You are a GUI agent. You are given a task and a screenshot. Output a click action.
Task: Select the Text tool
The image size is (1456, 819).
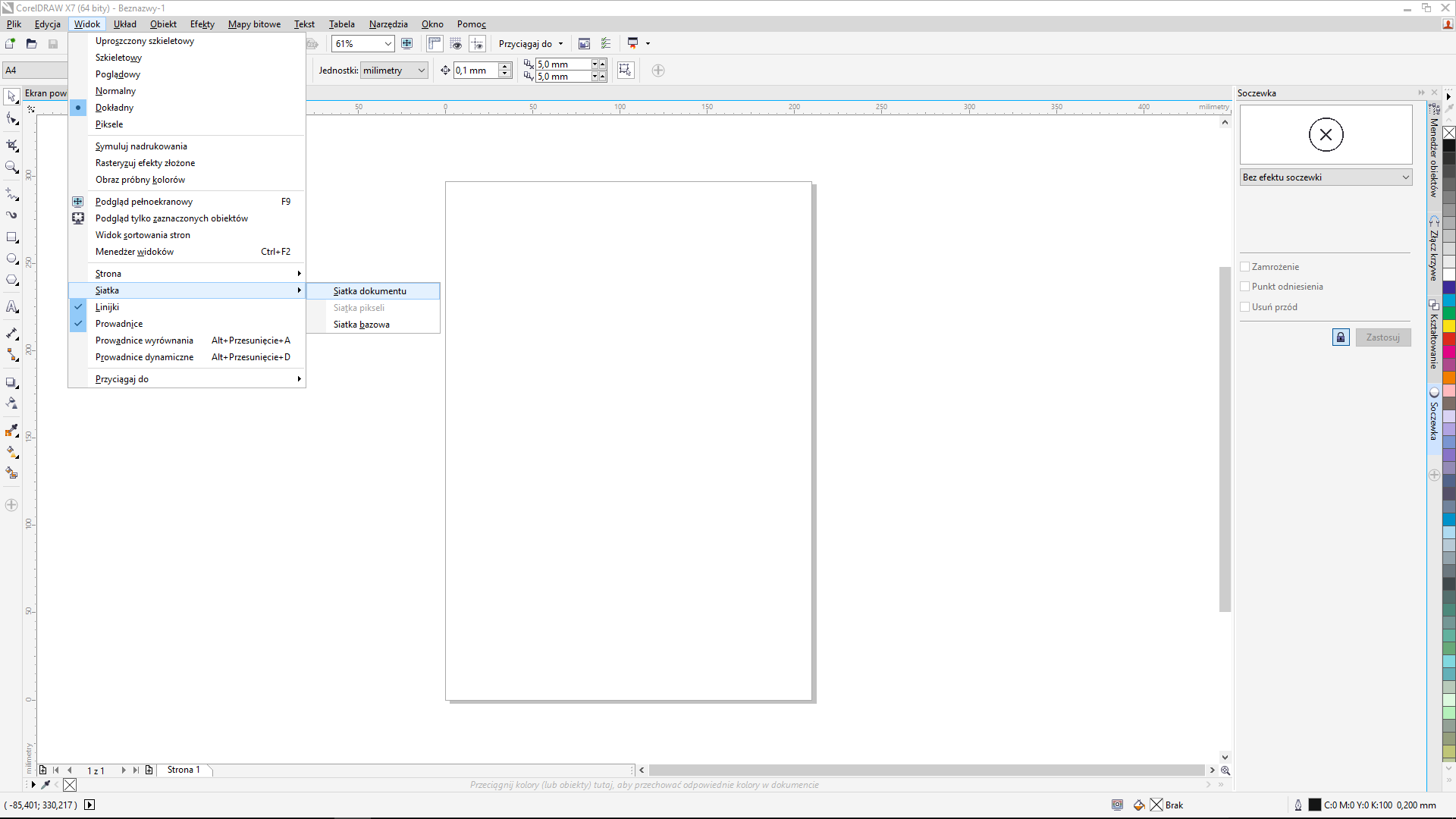pos(12,307)
